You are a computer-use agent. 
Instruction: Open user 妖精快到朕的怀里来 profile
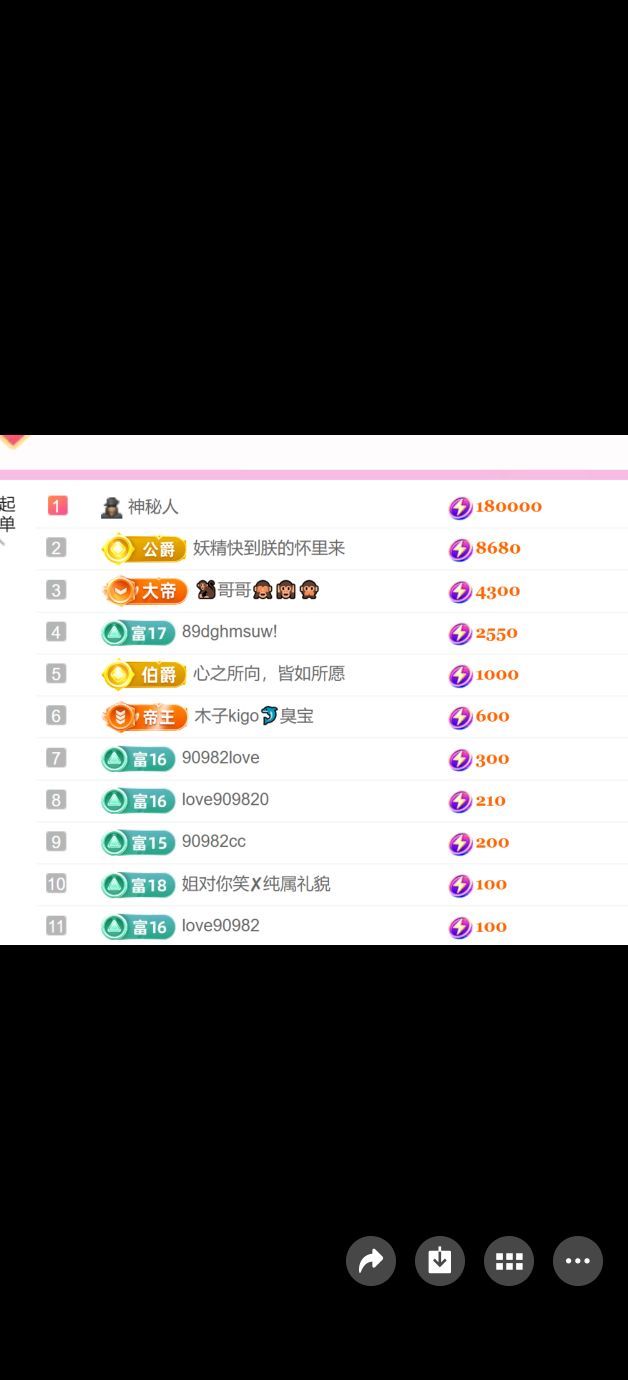point(268,549)
